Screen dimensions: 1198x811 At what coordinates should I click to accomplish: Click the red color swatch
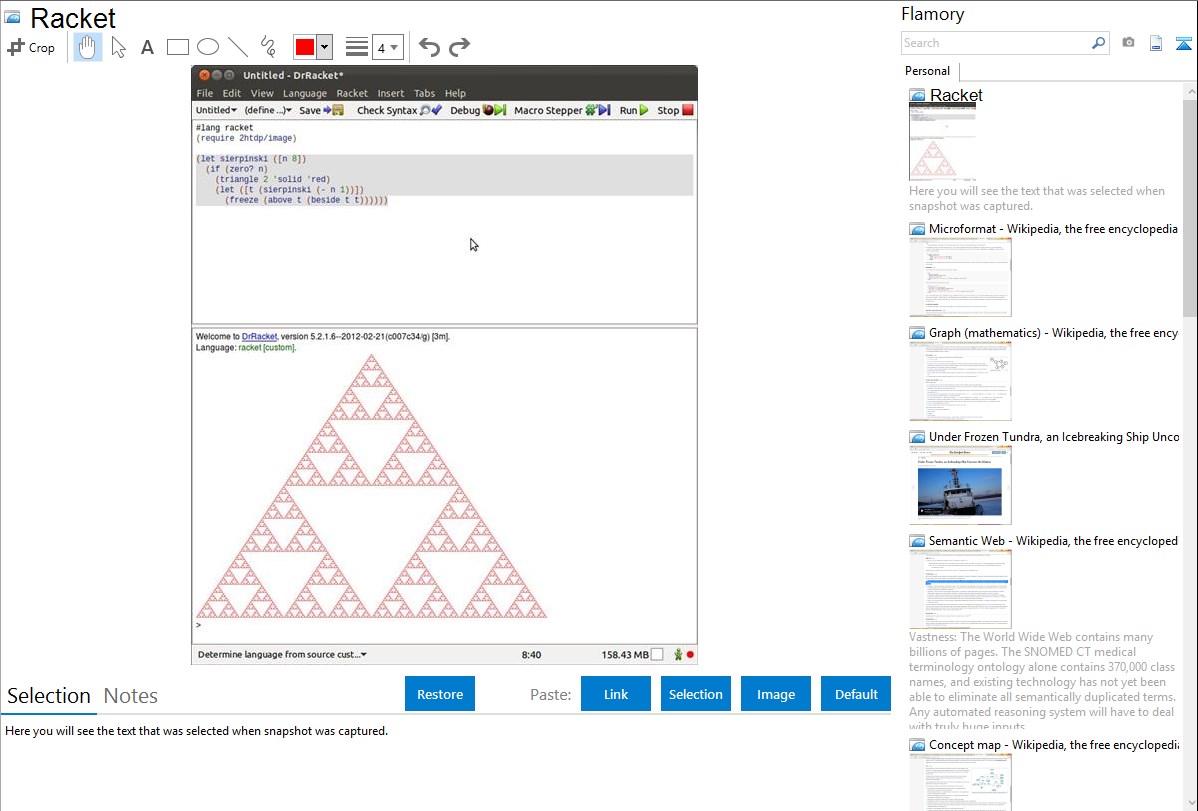point(305,47)
